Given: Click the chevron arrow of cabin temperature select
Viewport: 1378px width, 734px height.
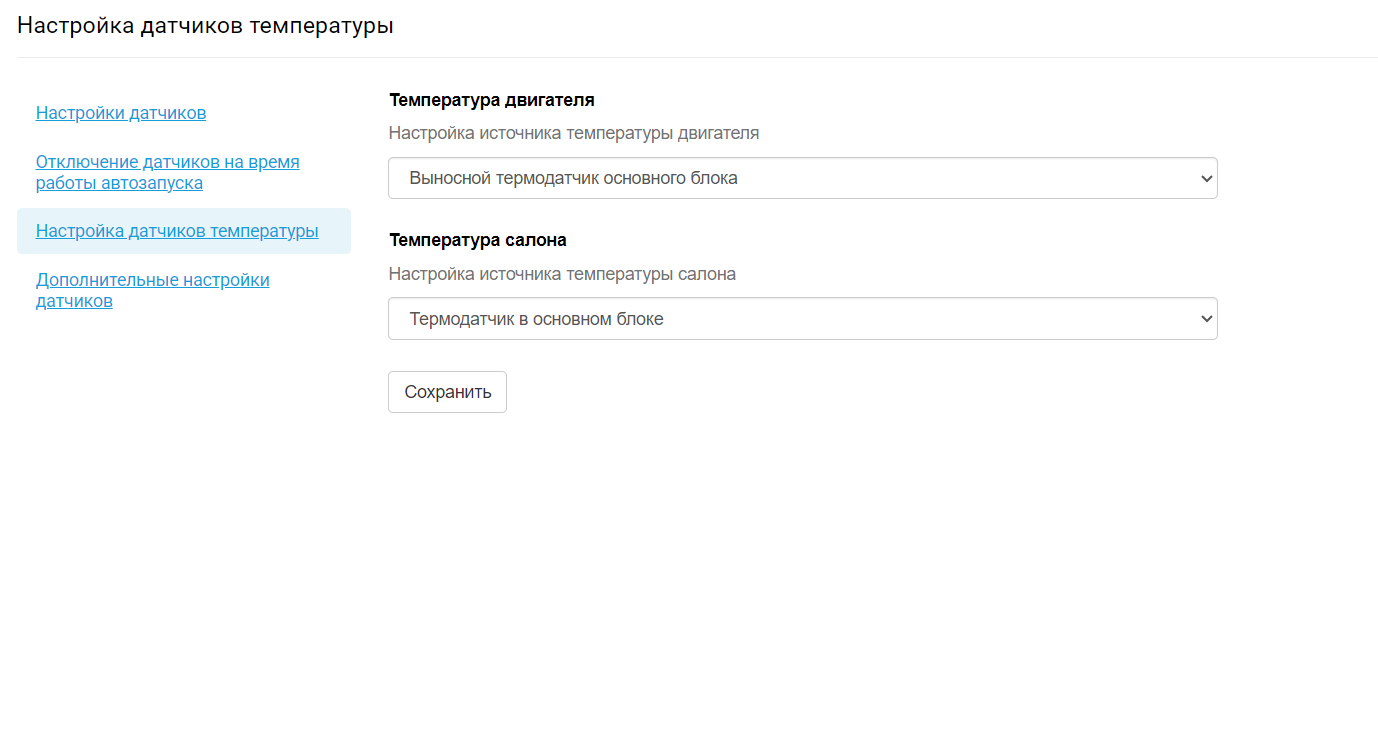Looking at the screenshot, I should pos(1206,319).
